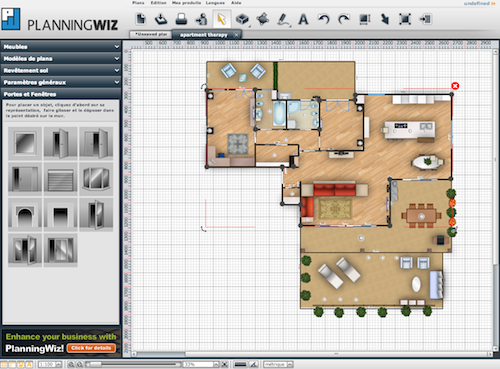Select the text A tool
This screenshot has height=369, width=500.
pyautogui.click(x=303, y=19)
